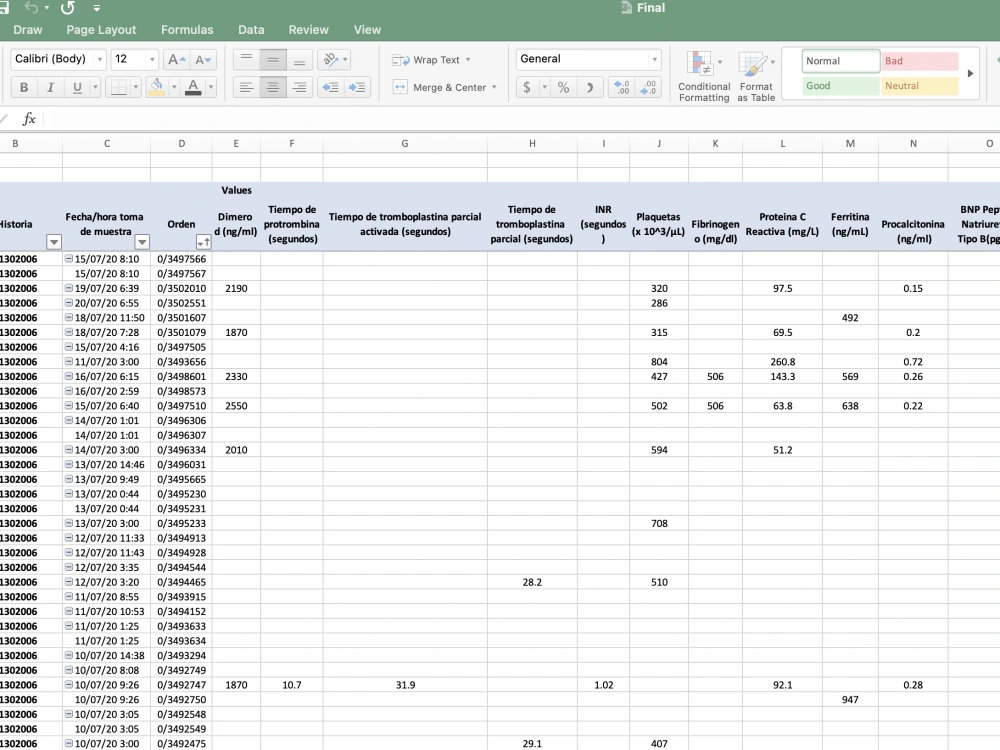Apply the Normal cell style
The image size is (1000, 750).
tap(841, 61)
